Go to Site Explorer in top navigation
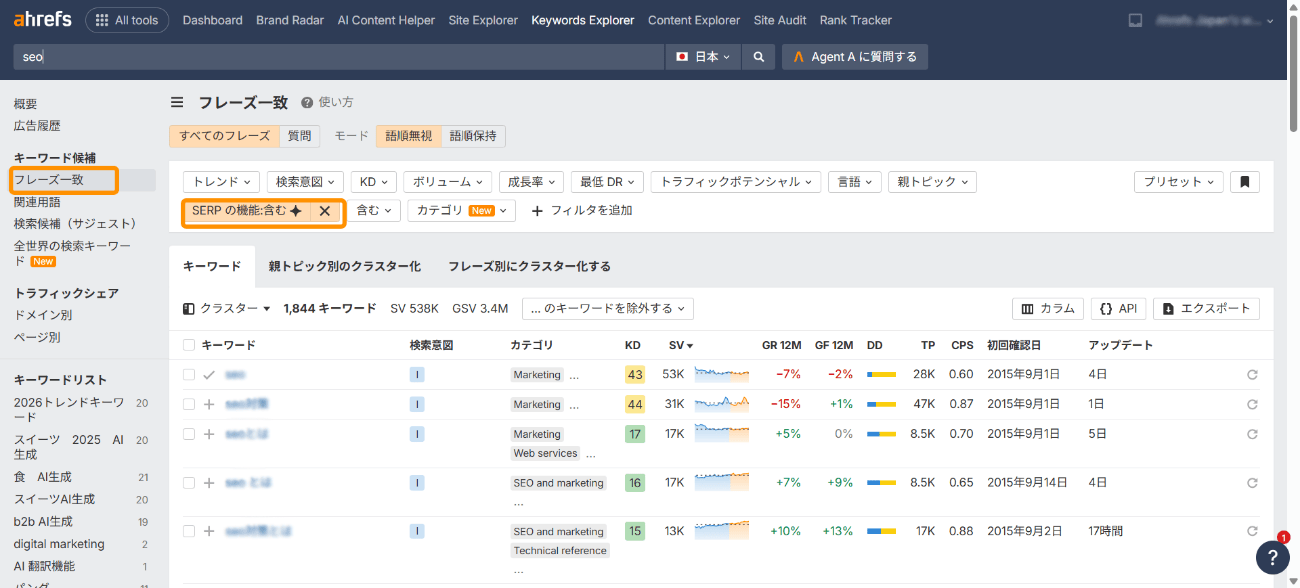Image resolution: width=1300 pixels, height=588 pixels. [483, 20]
